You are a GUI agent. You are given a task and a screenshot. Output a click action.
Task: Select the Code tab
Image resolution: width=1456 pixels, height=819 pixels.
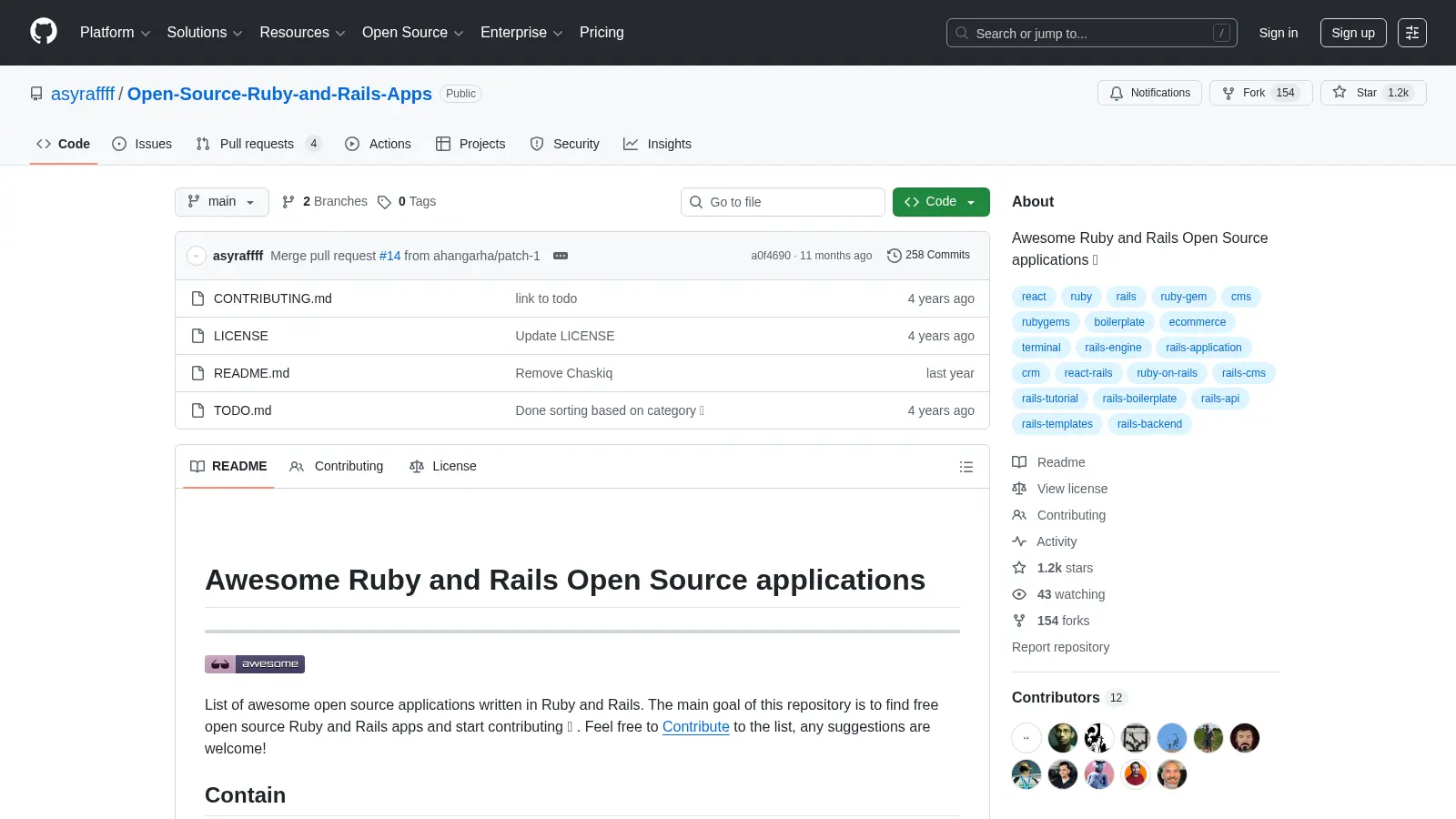[x=63, y=144]
